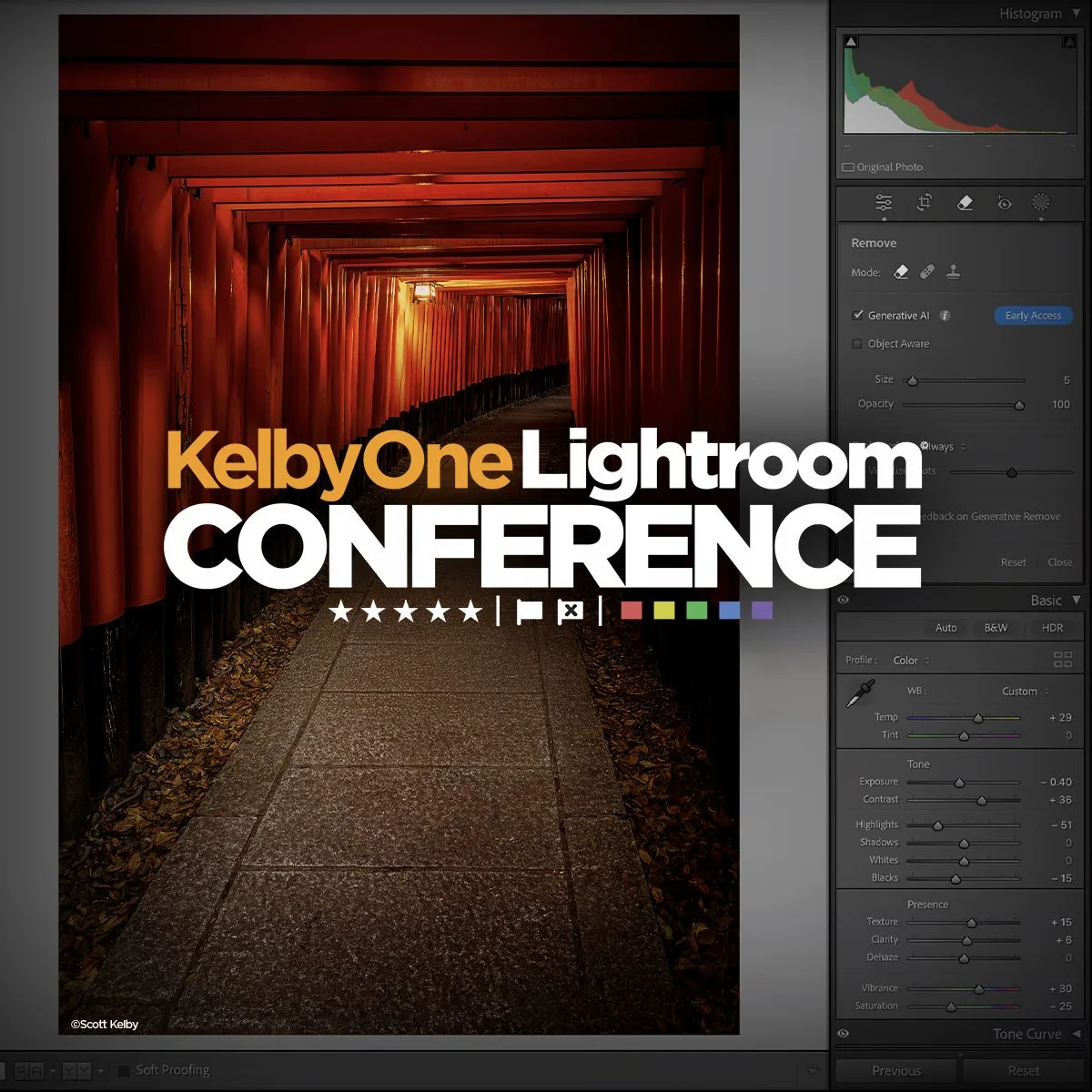Expand the Tone Curve panel triangle
The width and height of the screenshot is (1092, 1092).
pyautogui.click(x=1077, y=1034)
